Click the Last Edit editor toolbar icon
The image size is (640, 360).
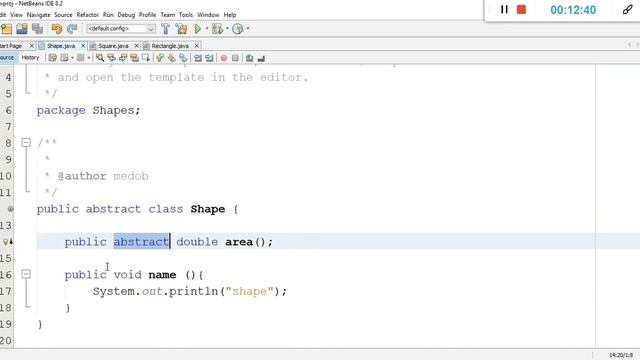point(53,58)
